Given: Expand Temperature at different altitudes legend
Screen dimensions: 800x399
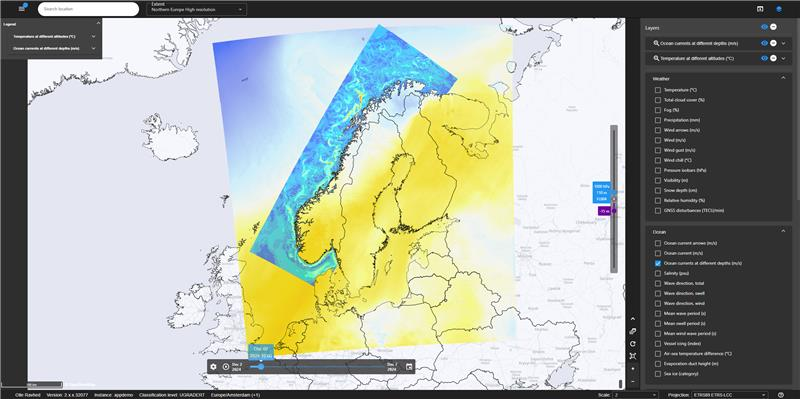Looking at the screenshot, I should click(x=93, y=37).
